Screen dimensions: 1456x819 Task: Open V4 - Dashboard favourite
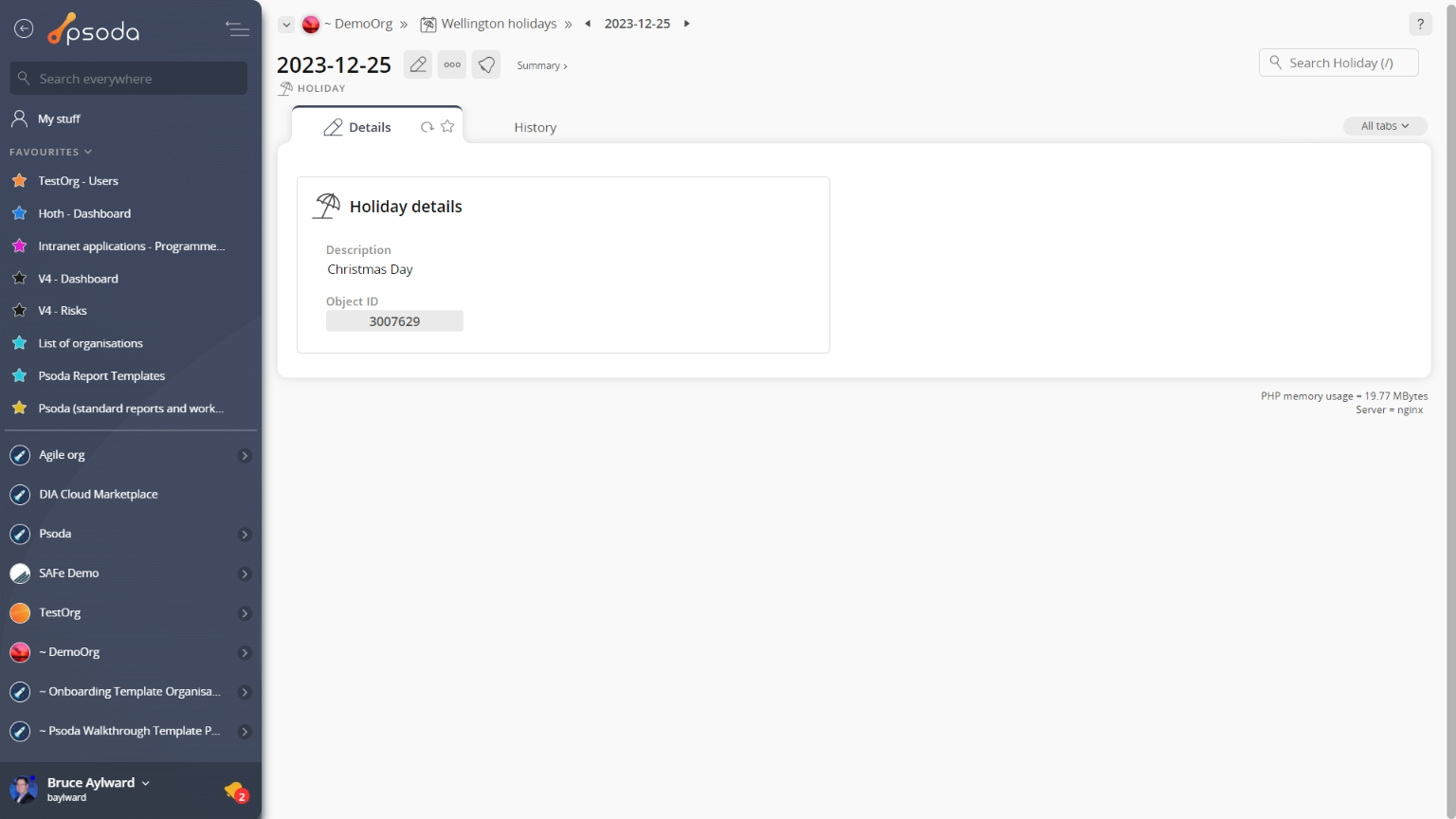78,279
